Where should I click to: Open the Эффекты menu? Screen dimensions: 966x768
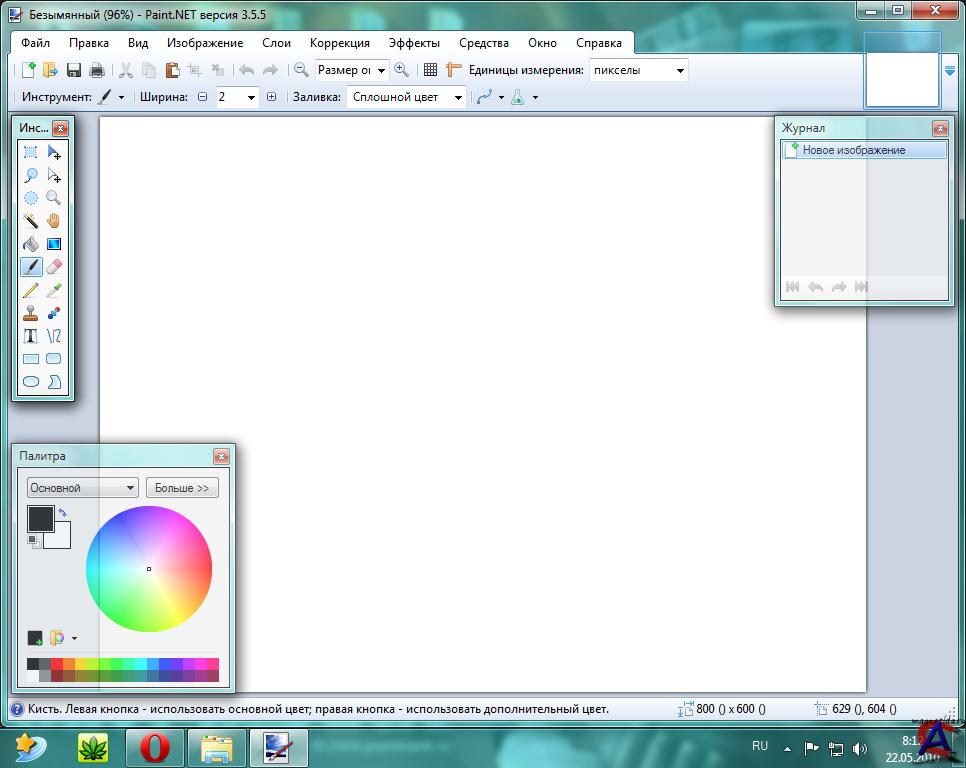(x=414, y=43)
